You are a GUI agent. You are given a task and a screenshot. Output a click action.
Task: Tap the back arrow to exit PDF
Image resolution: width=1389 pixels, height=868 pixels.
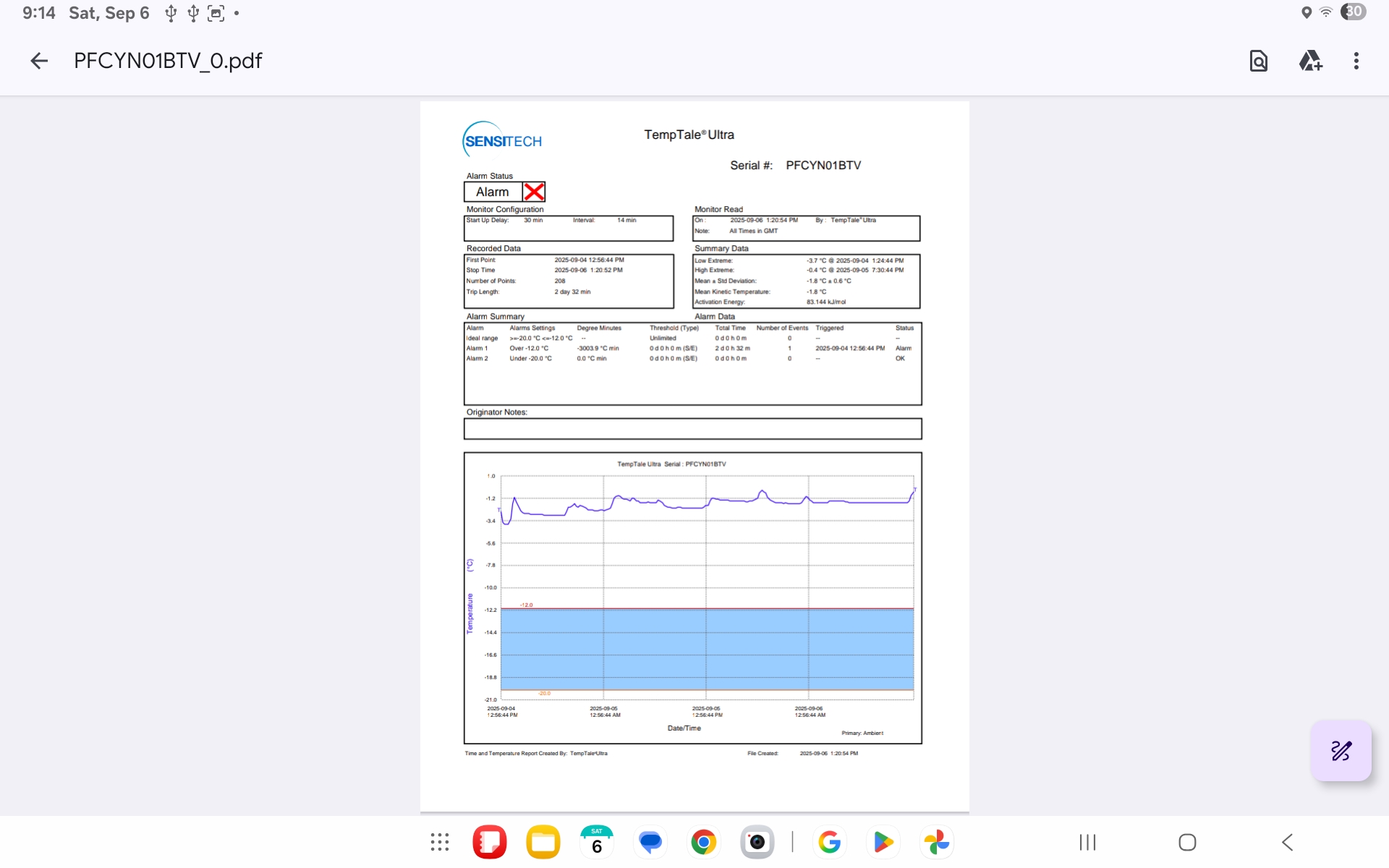coord(39,61)
